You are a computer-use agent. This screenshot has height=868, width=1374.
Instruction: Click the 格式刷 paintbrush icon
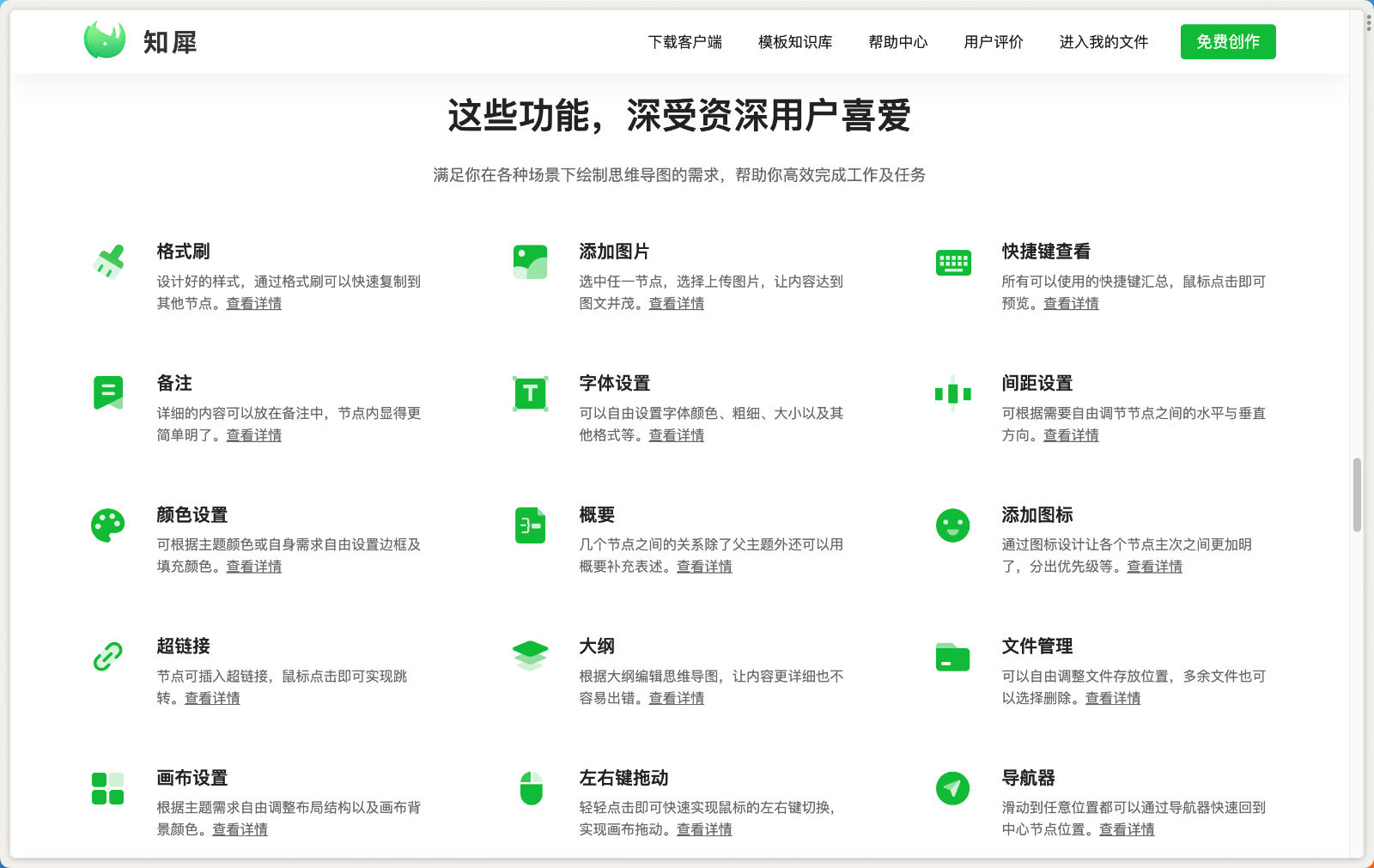coord(107,261)
